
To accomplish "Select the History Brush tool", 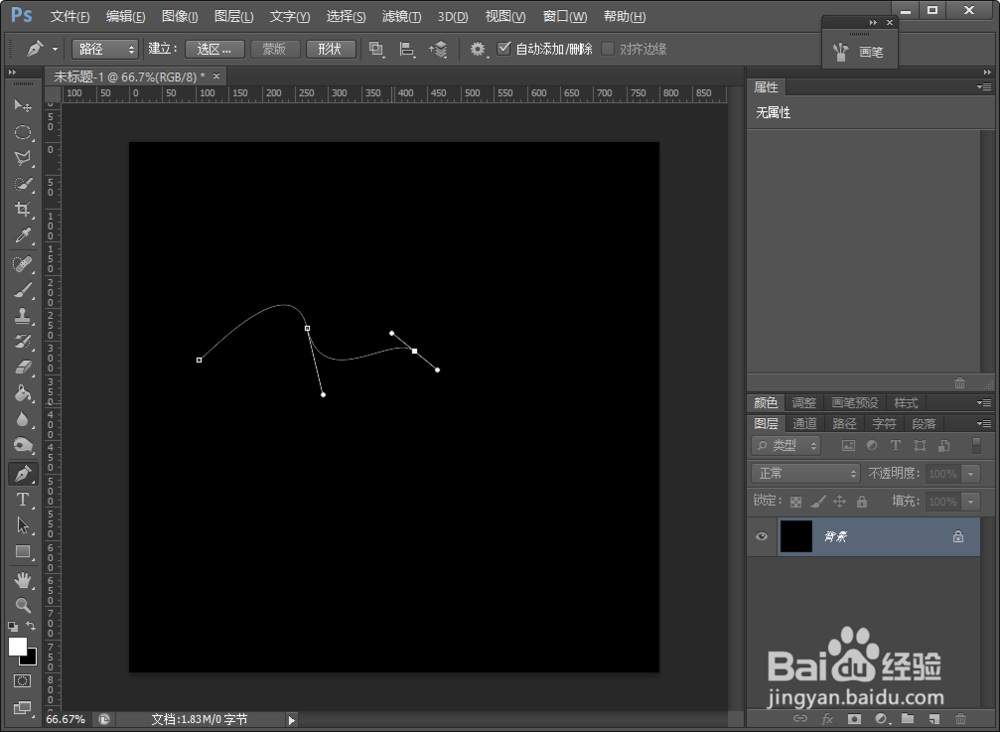I will (23, 342).
